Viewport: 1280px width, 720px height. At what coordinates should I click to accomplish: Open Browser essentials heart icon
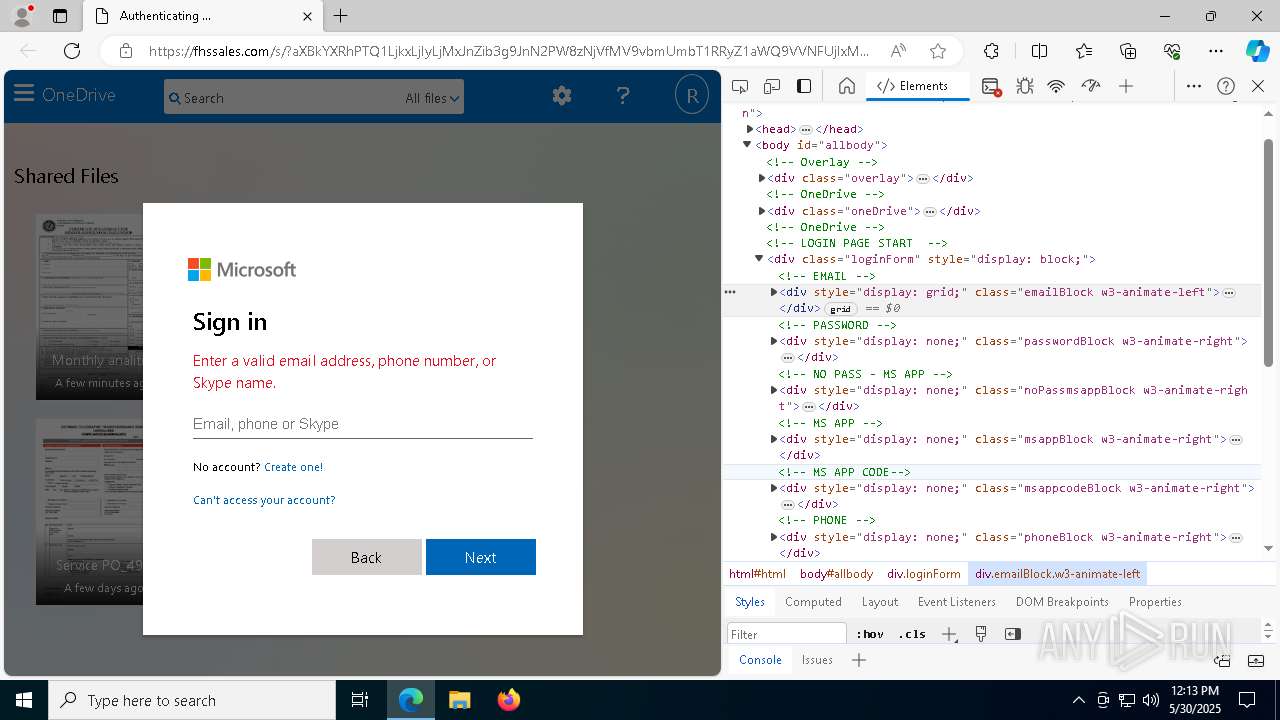click(1172, 51)
